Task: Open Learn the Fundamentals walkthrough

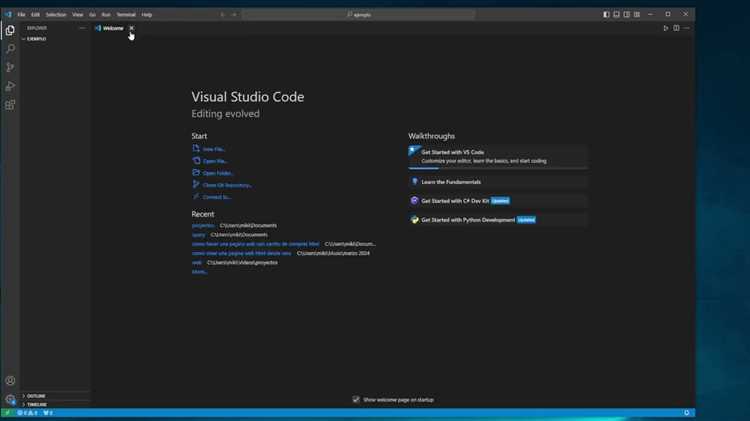Action: (497, 182)
